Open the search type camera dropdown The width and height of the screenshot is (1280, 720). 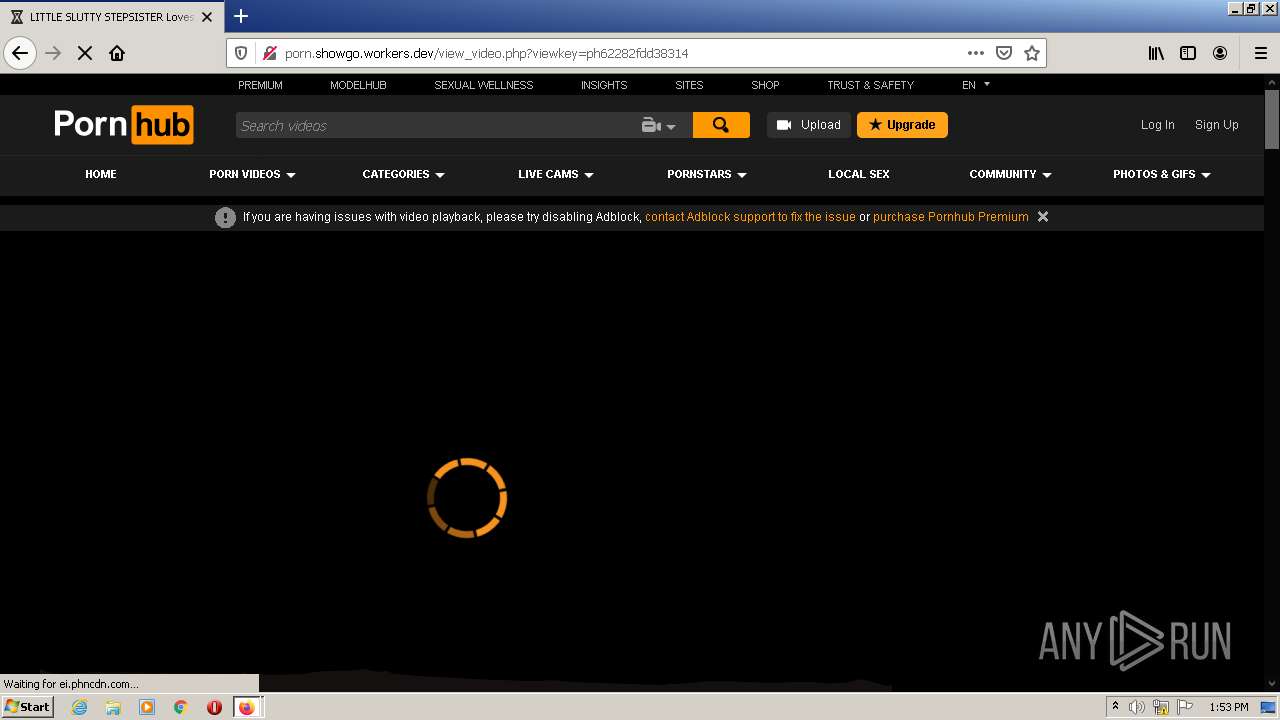[x=659, y=125]
